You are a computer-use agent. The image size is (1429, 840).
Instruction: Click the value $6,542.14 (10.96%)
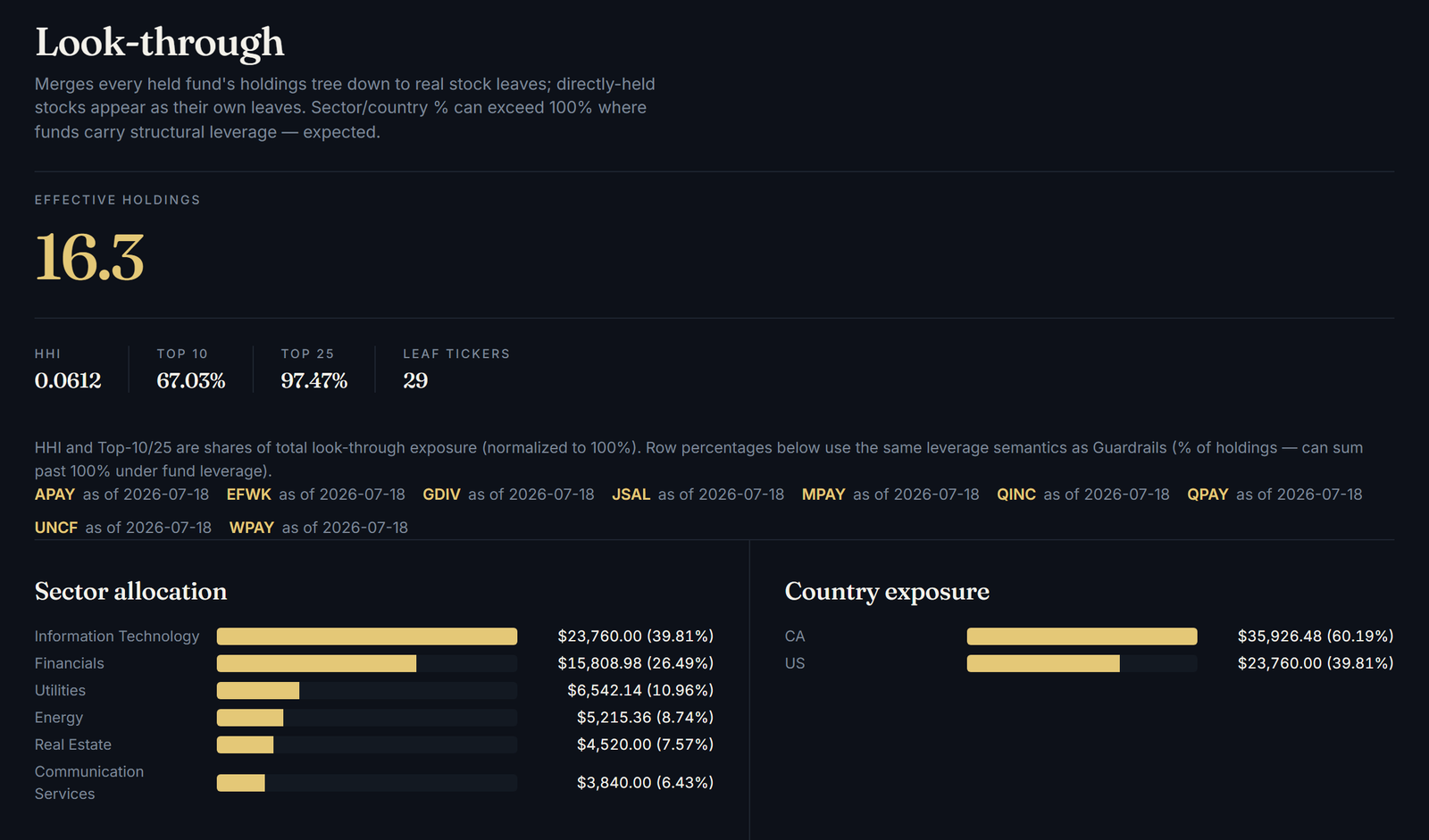point(640,691)
